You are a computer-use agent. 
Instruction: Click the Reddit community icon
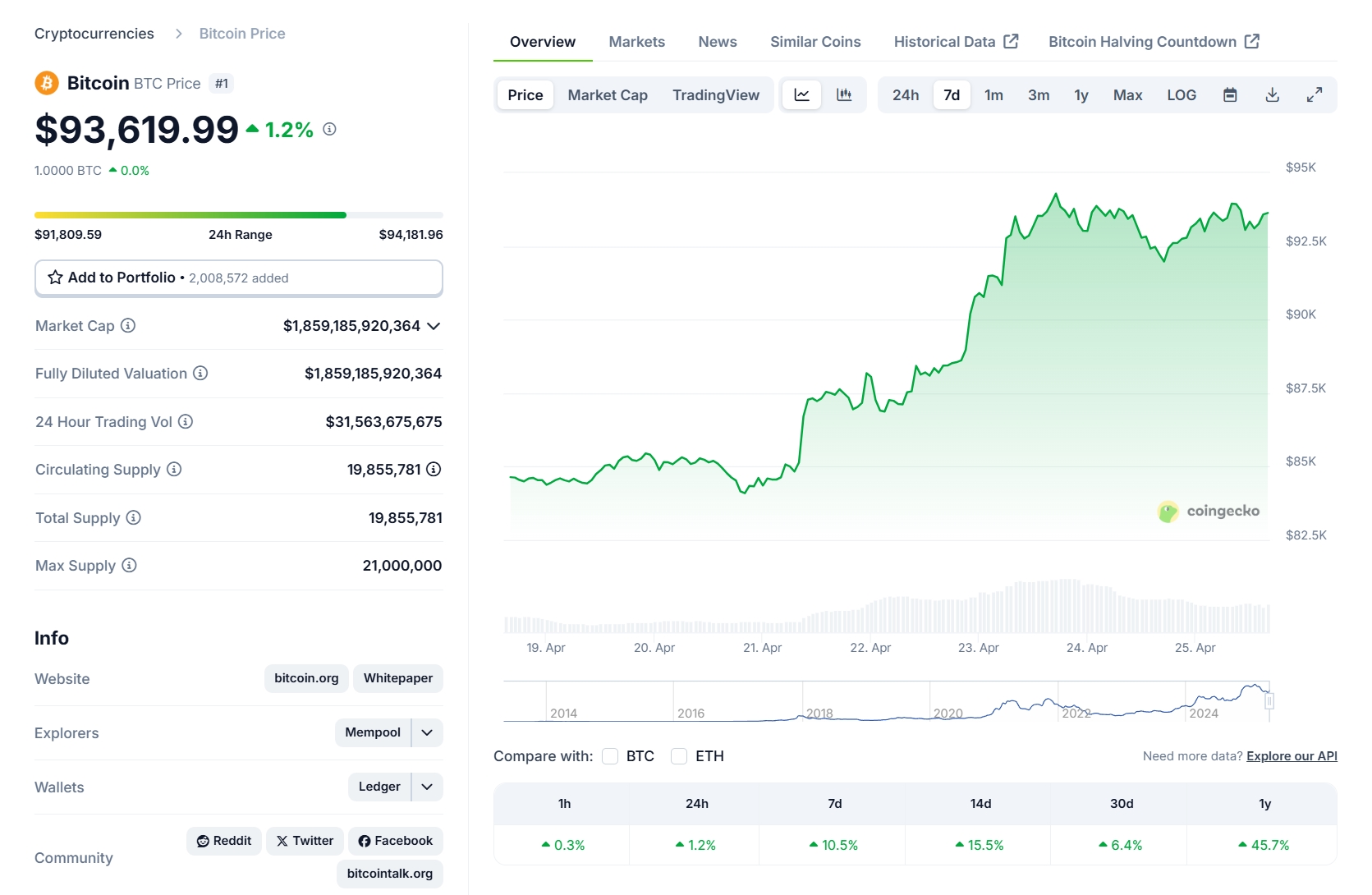pos(203,841)
